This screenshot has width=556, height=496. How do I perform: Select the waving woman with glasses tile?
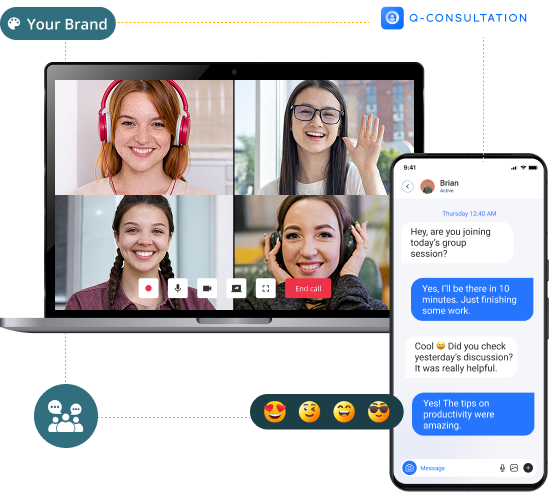(x=324, y=138)
